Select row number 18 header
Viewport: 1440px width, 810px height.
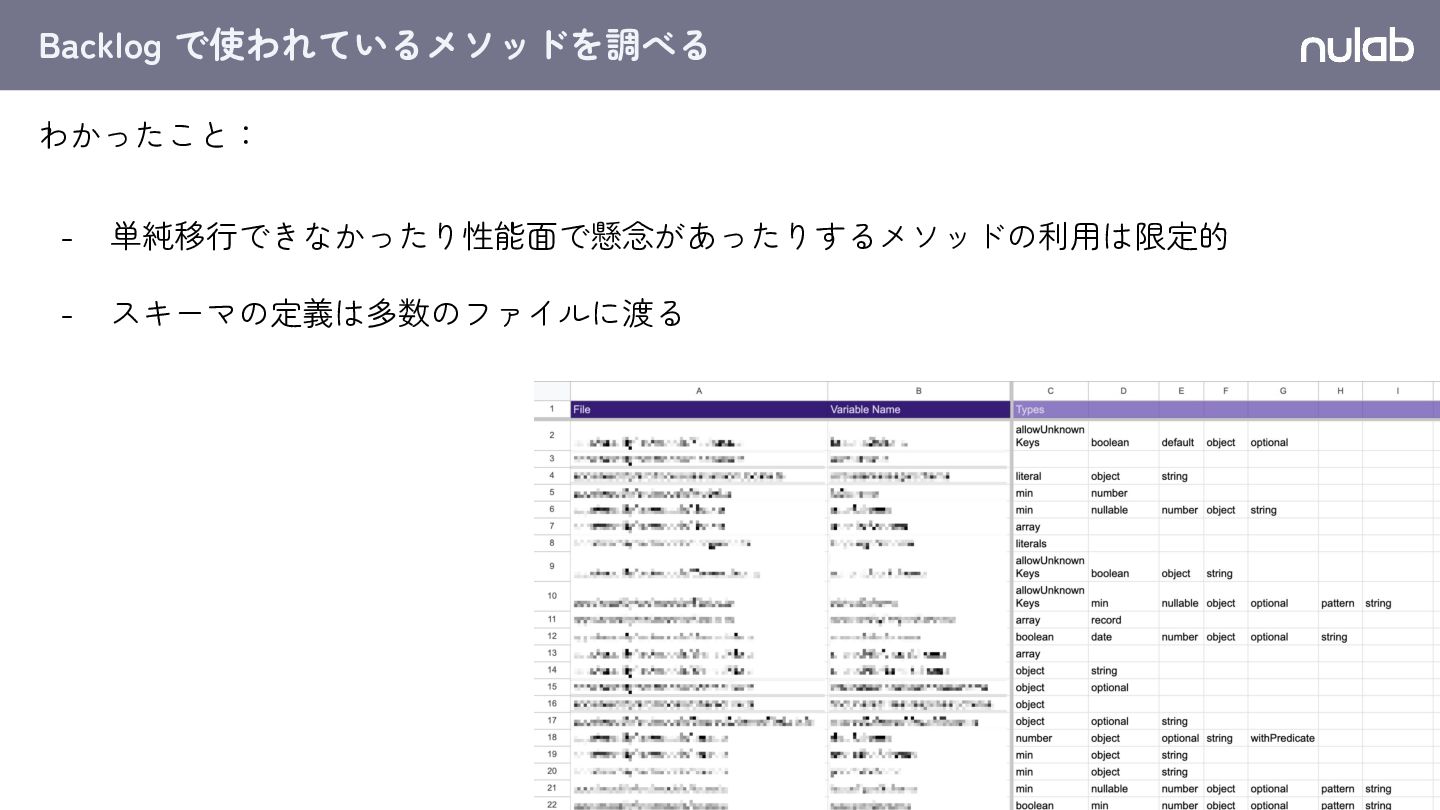point(552,737)
